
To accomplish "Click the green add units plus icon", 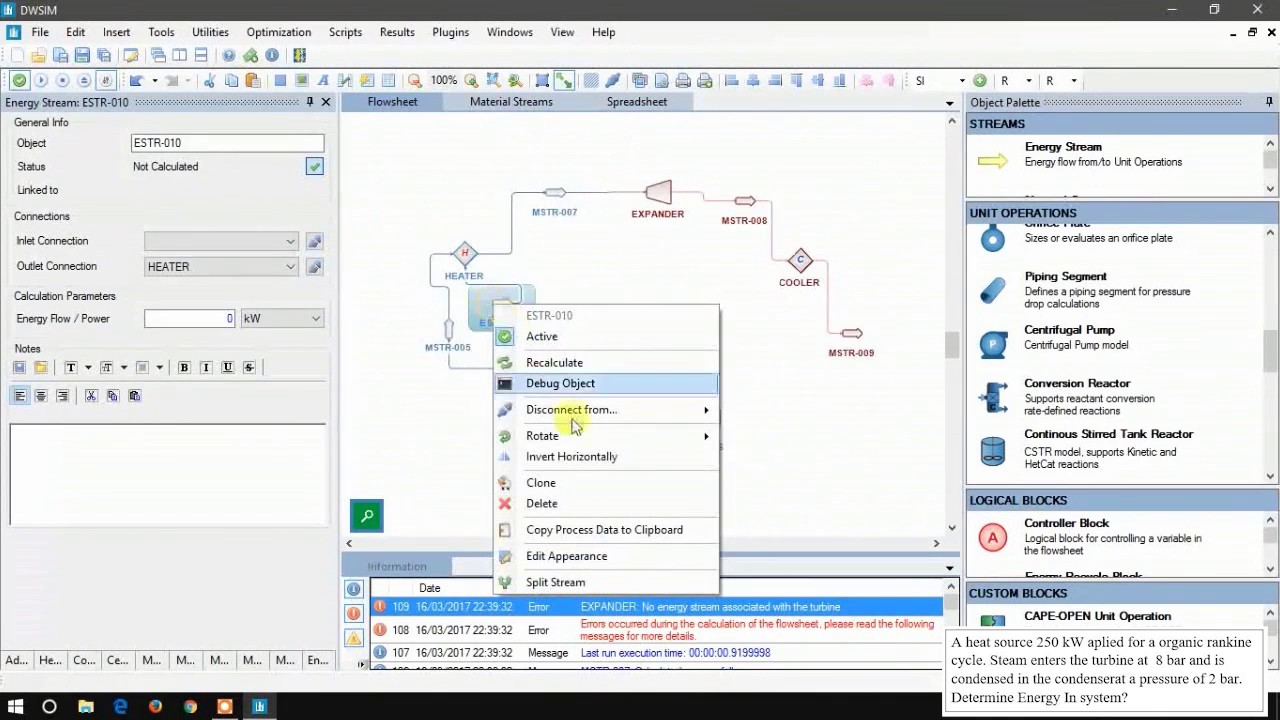I will point(980,80).
